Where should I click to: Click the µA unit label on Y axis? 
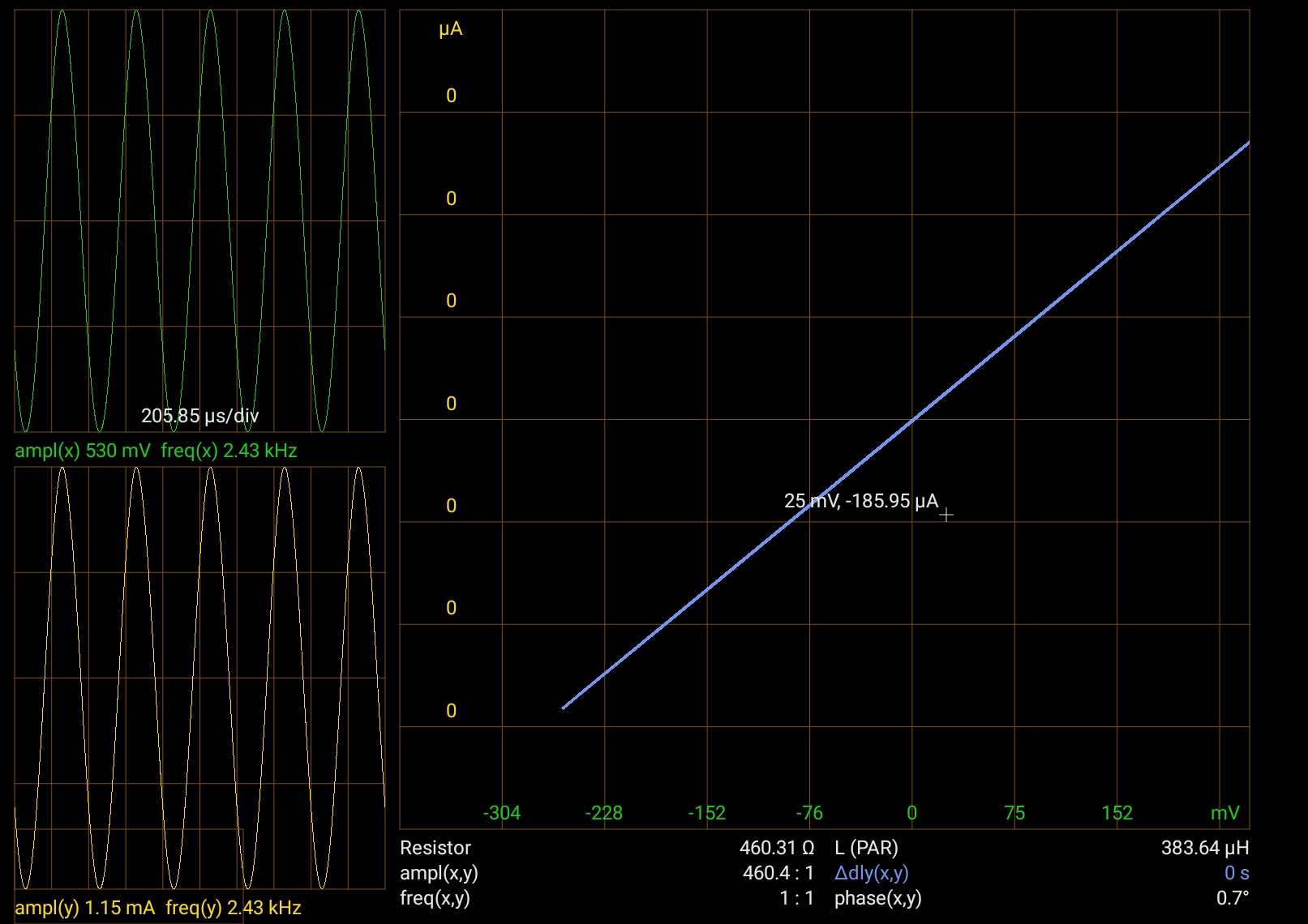click(x=450, y=29)
